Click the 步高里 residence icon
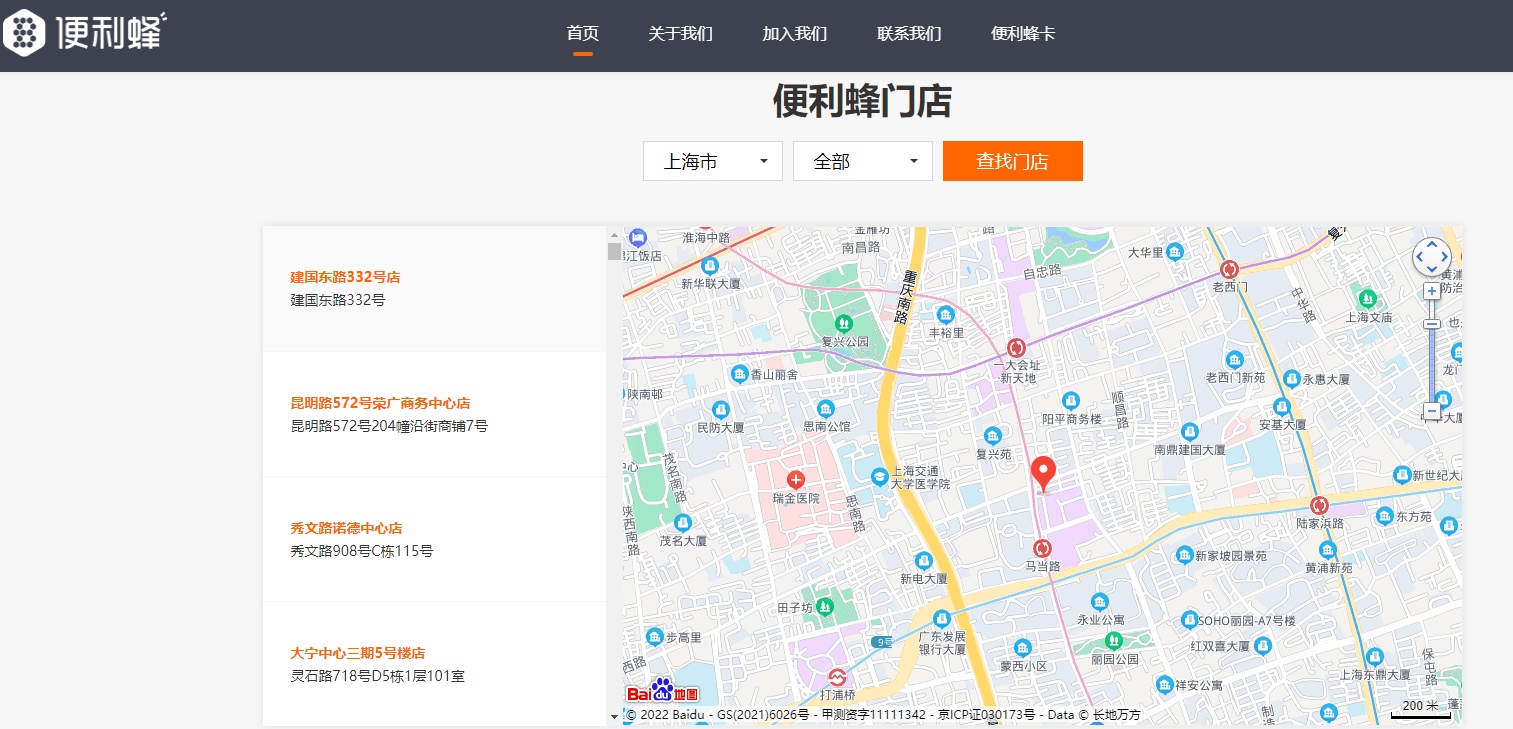Viewport: 1513px width, 729px height. click(654, 636)
